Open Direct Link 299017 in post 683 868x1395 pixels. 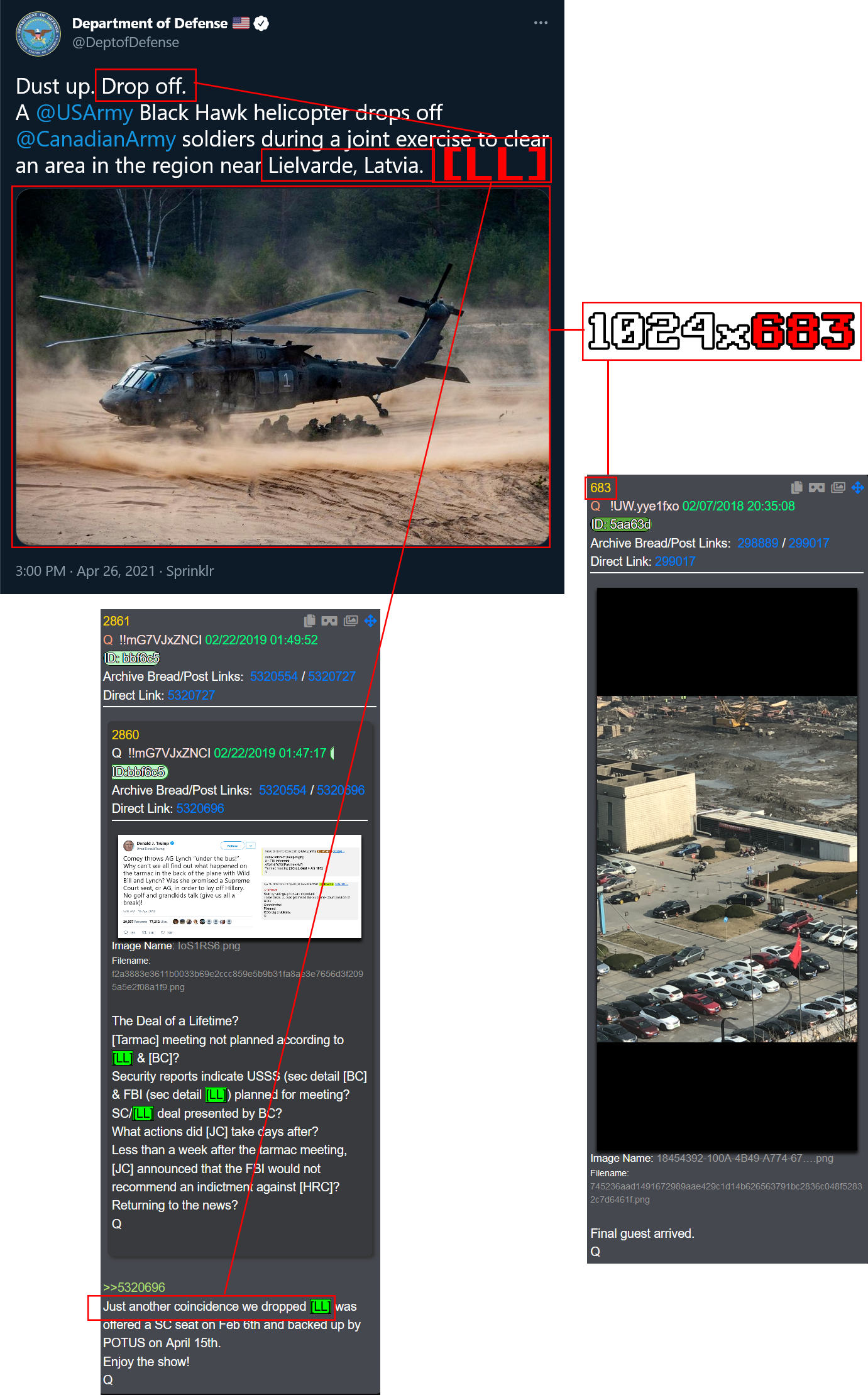[x=675, y=561]
